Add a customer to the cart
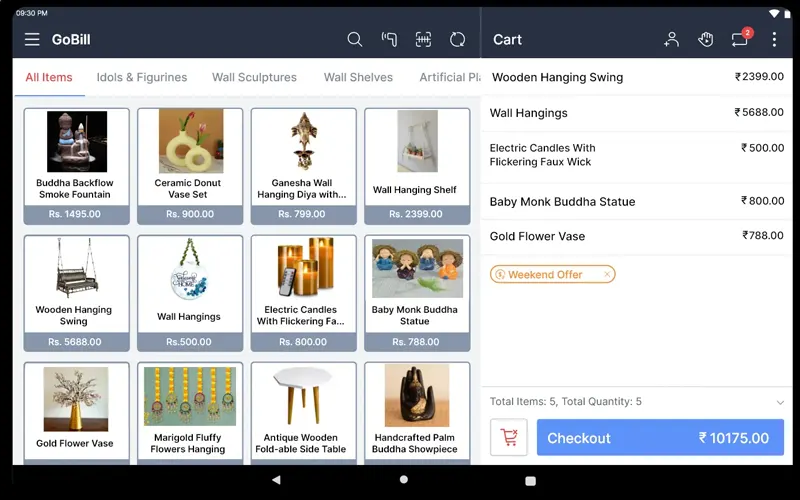 click(x=671, y=39)
